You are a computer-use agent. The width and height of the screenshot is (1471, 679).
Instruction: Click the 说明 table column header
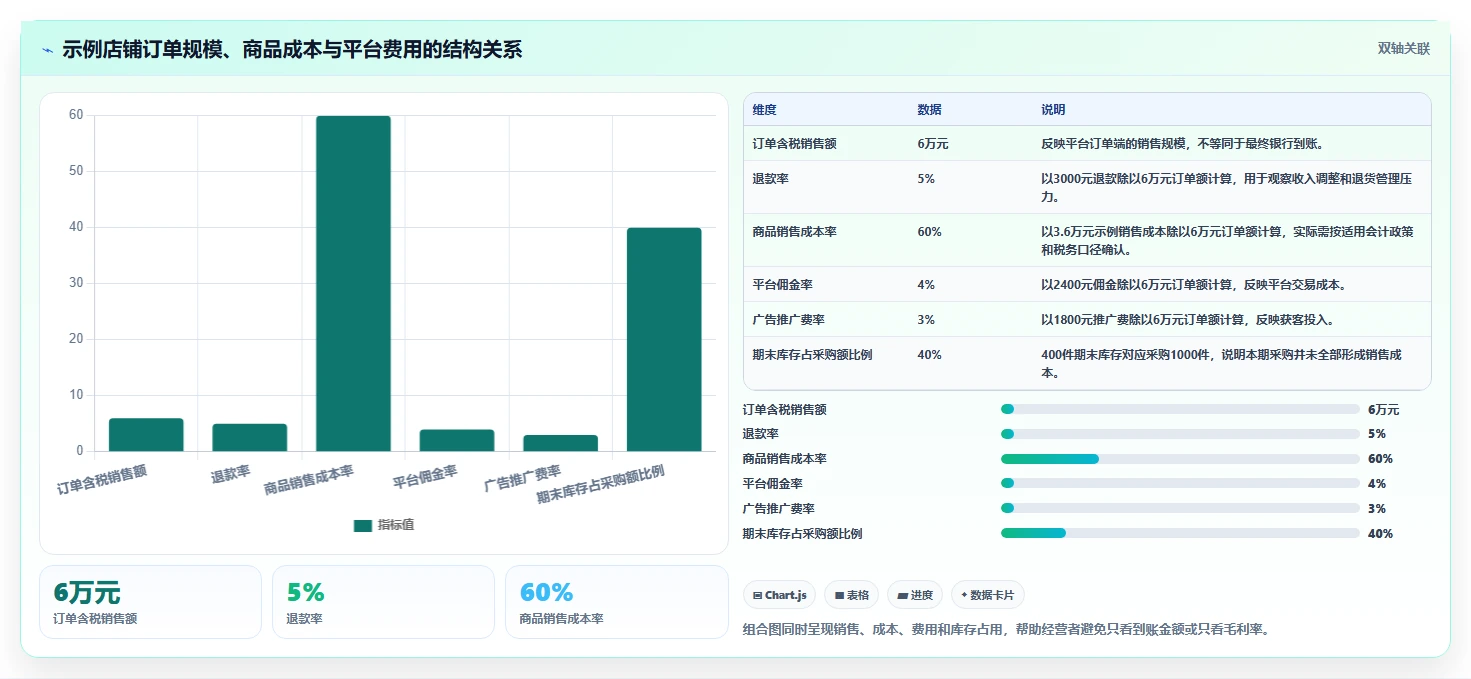[x=1053, y=110]
